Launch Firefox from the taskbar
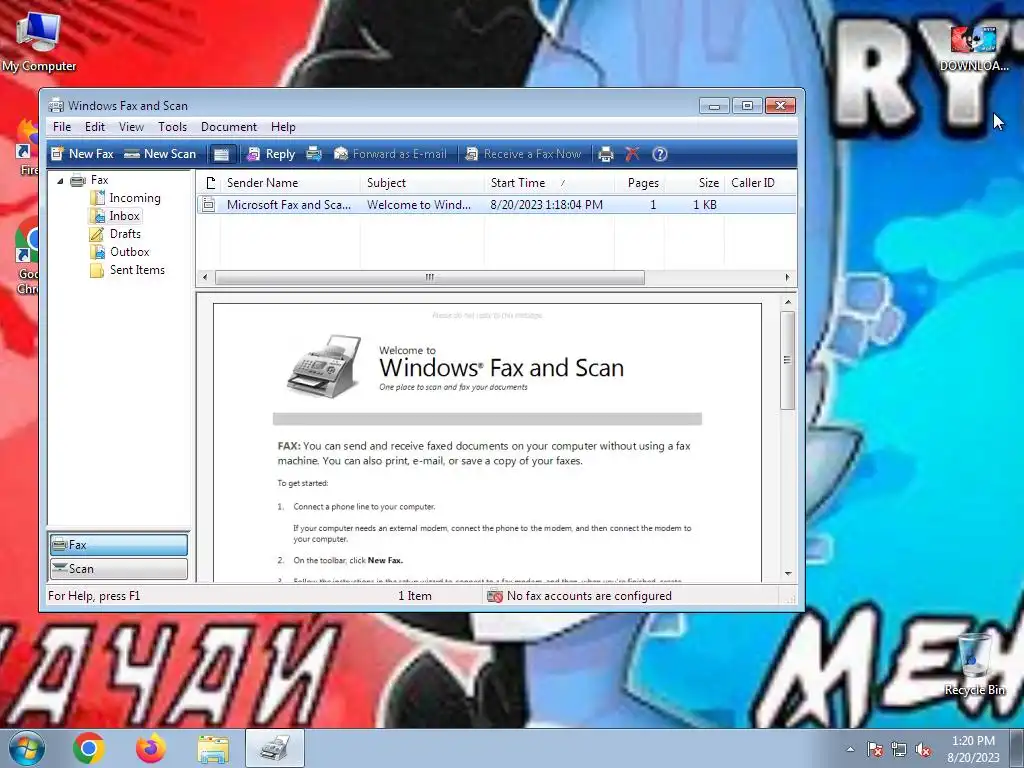 click(x=151, y=748)
